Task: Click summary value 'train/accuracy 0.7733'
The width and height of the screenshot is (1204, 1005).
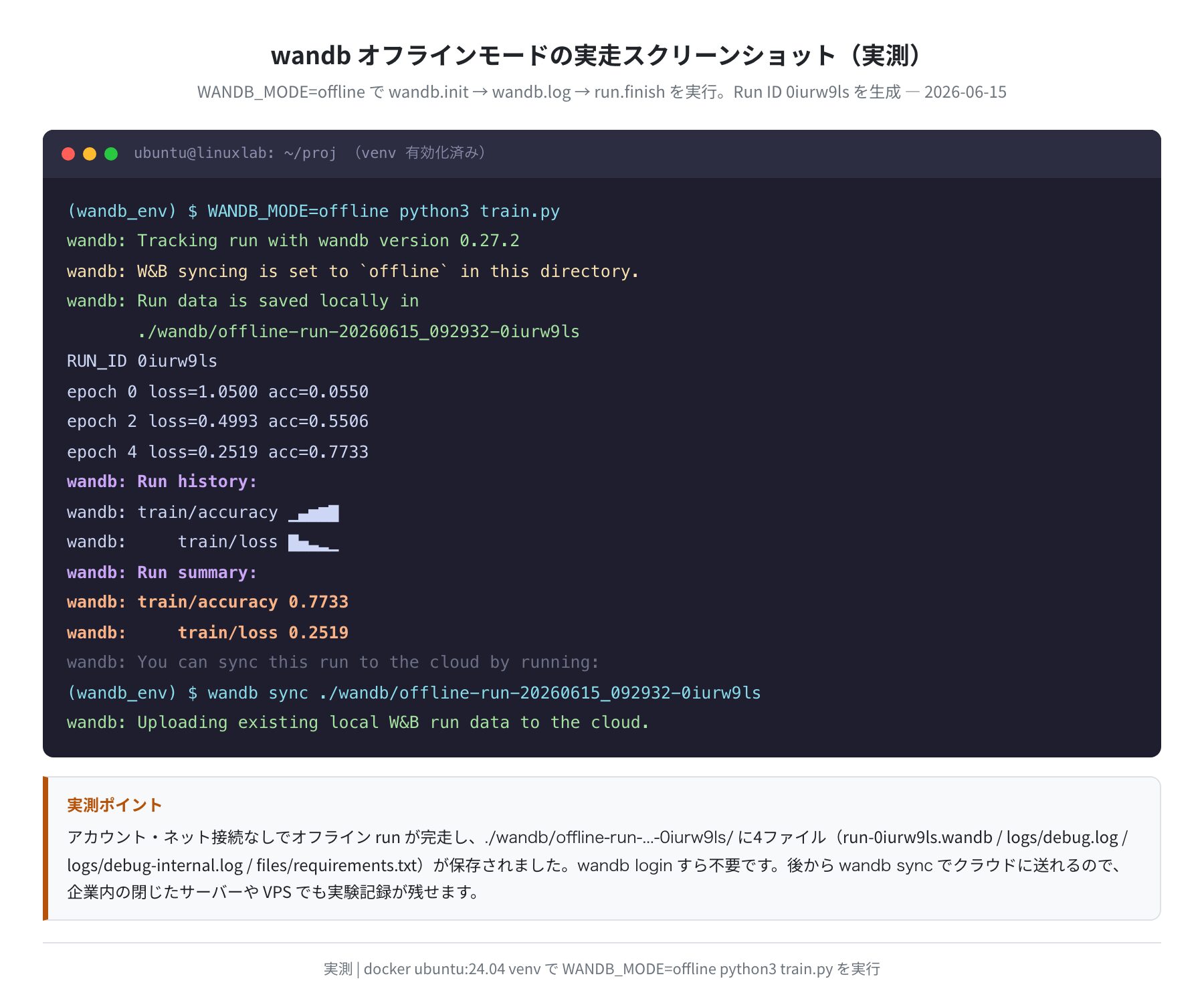Action: coord(243,602)
